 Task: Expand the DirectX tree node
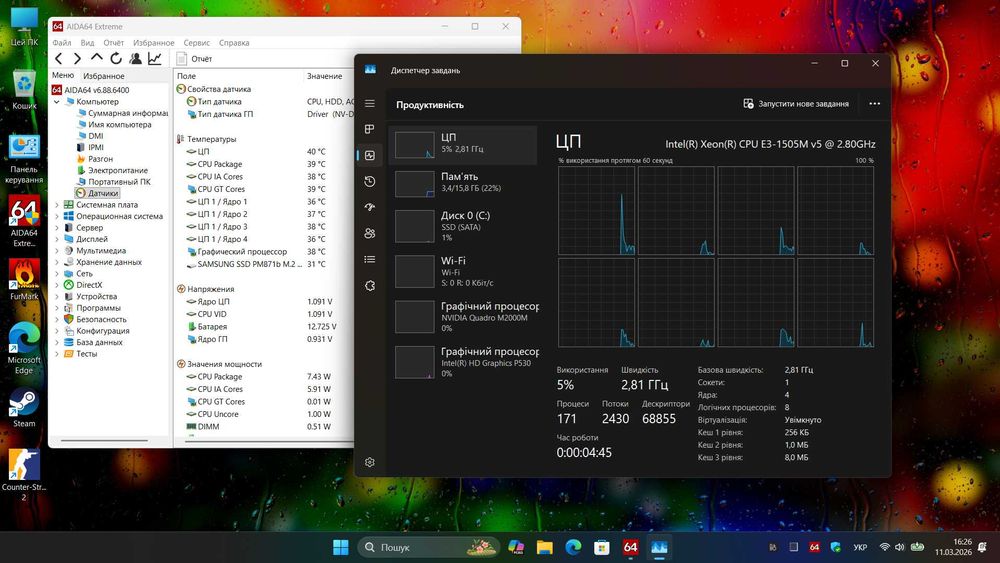click(57, 285)
